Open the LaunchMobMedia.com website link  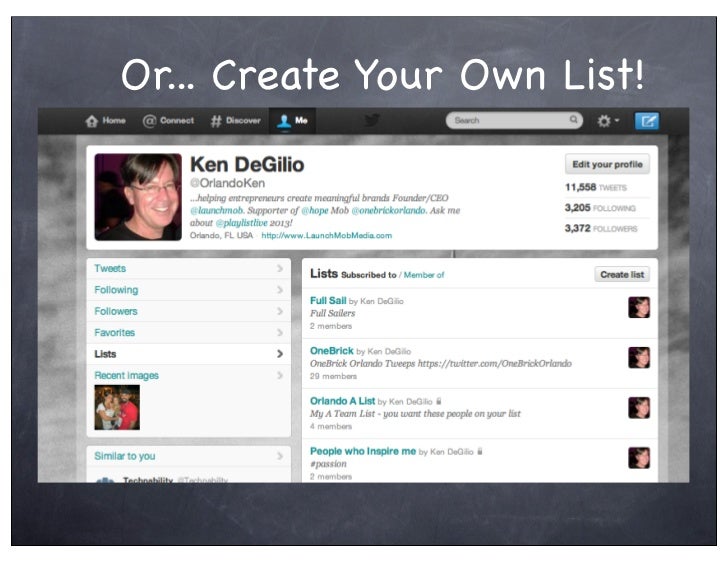tap(327, 236)
